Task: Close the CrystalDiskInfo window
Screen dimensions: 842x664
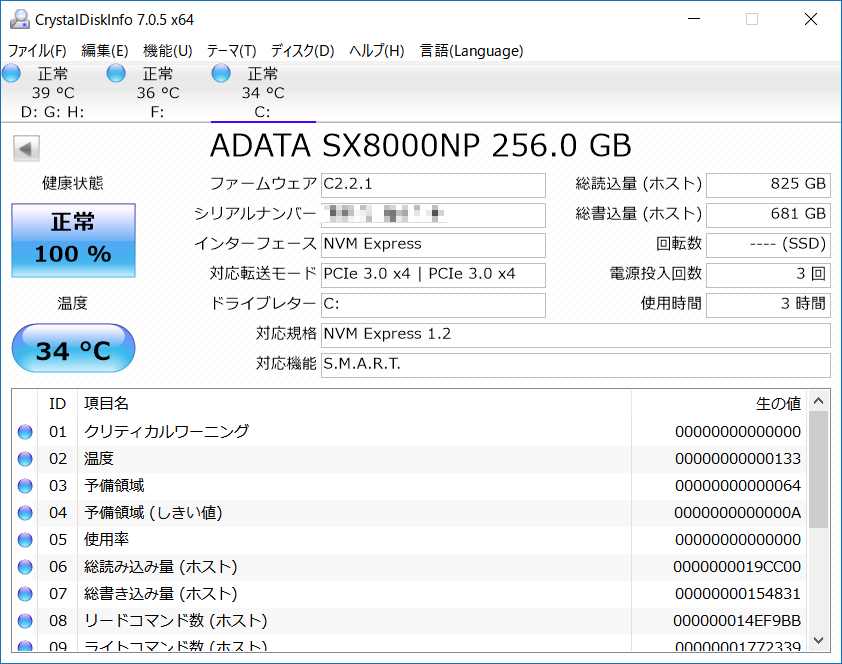Action: 811,19
